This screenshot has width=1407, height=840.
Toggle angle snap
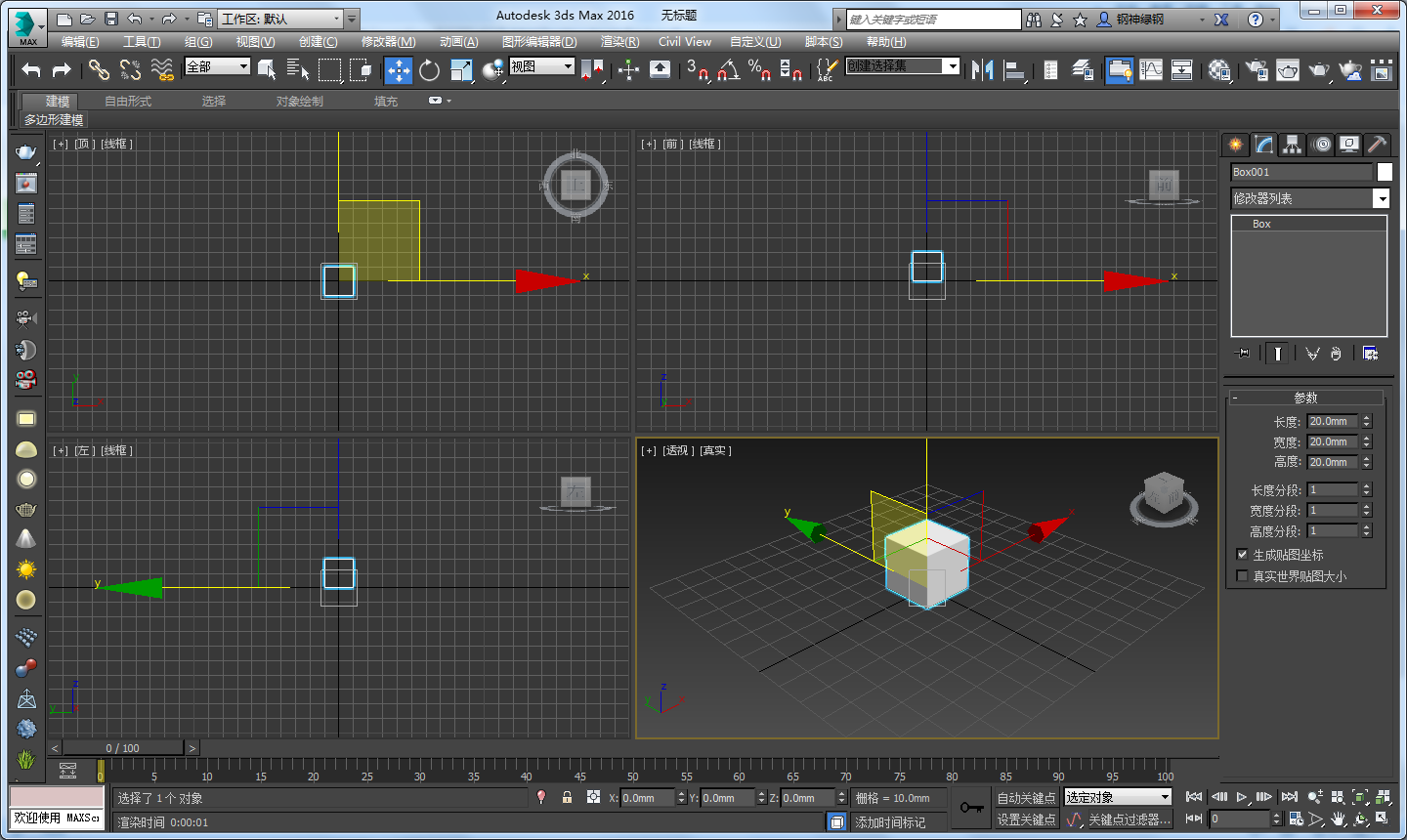pos(728,69)
